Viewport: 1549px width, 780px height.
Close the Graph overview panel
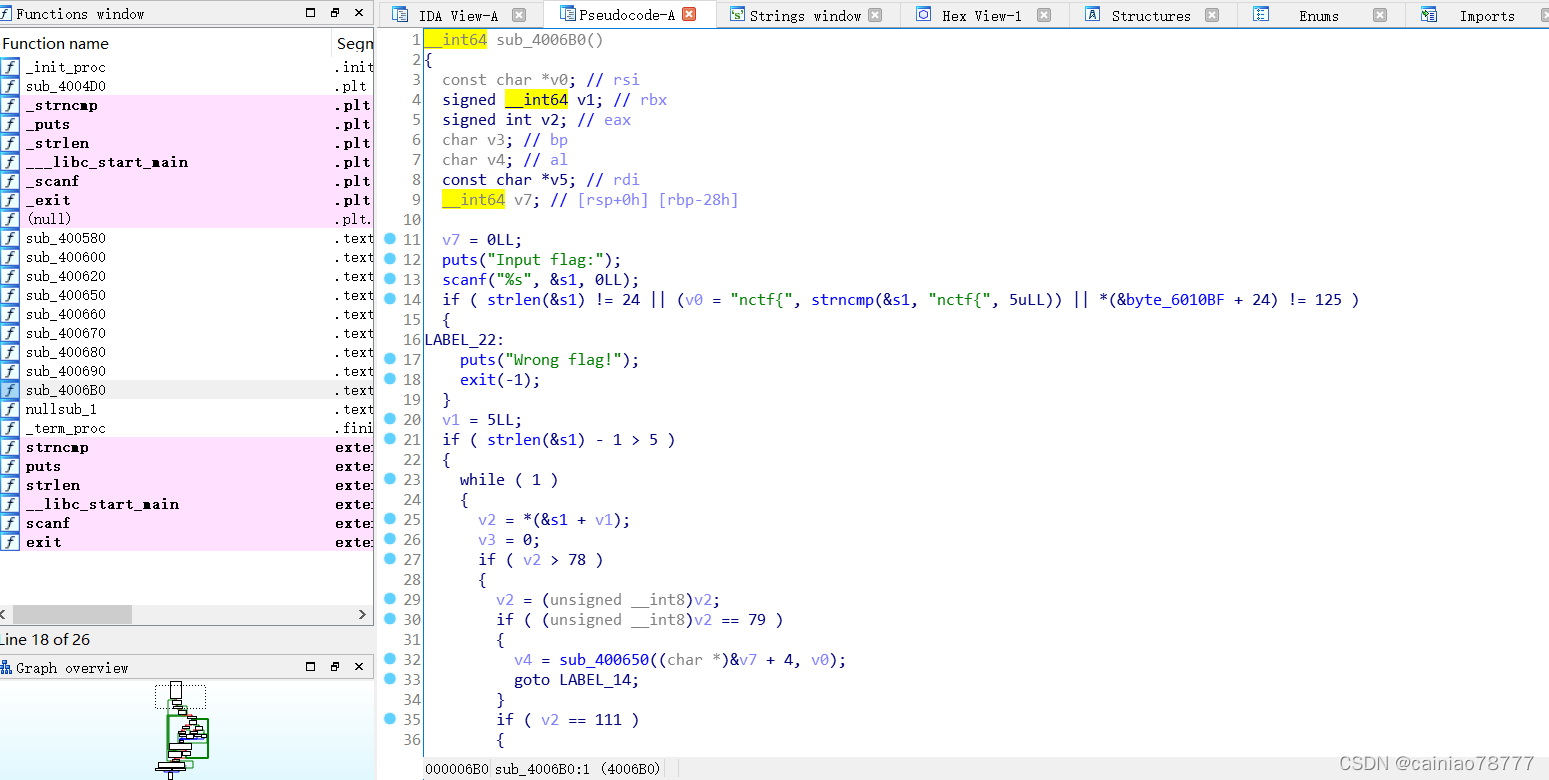360,667
